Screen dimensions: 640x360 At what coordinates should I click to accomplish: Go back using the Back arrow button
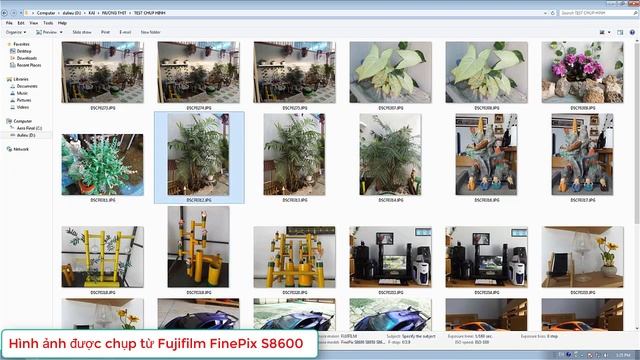click(x=4, y=13)
